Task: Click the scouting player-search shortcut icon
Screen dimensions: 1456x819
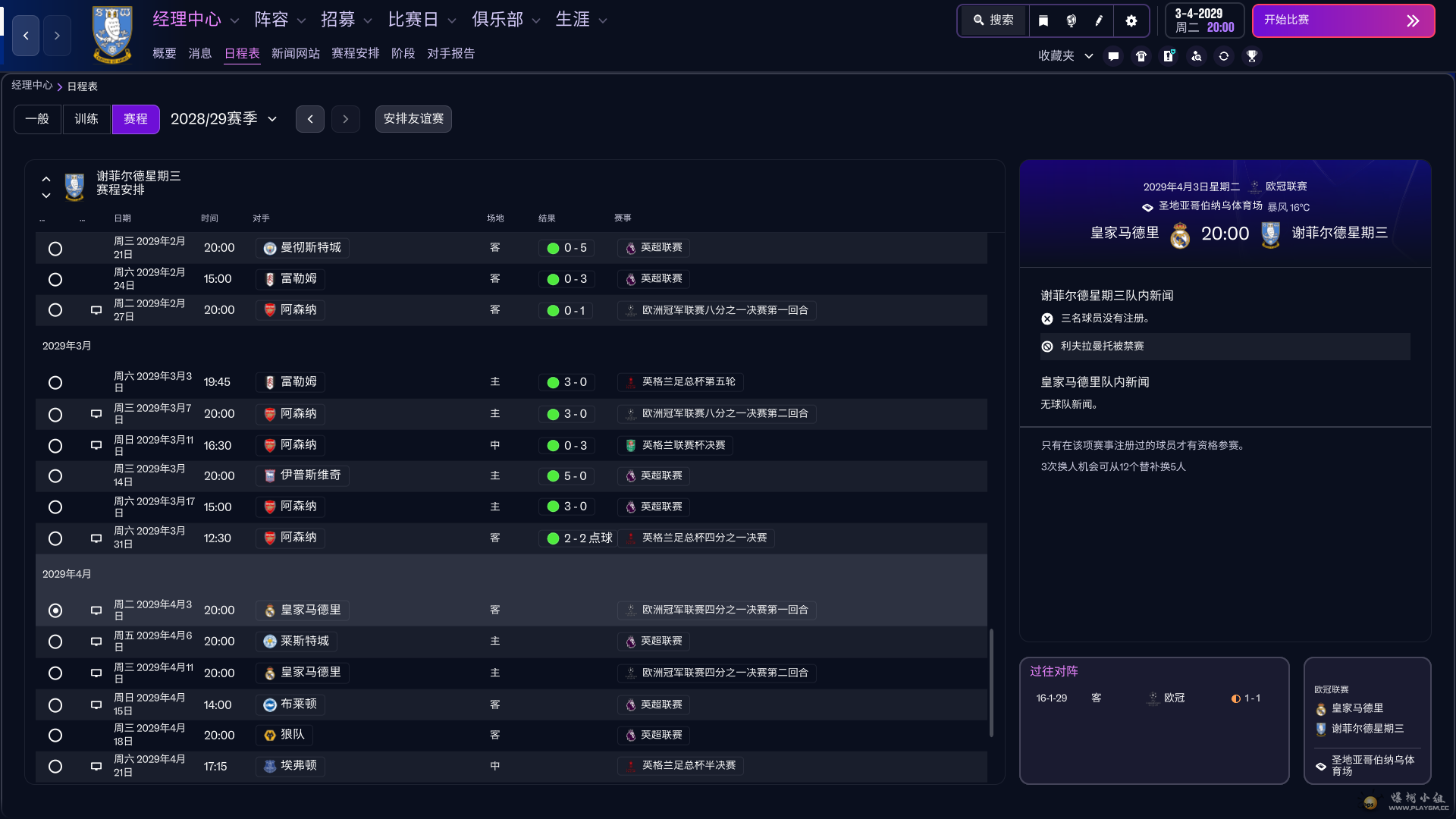Action: [x=1196, y=56]
